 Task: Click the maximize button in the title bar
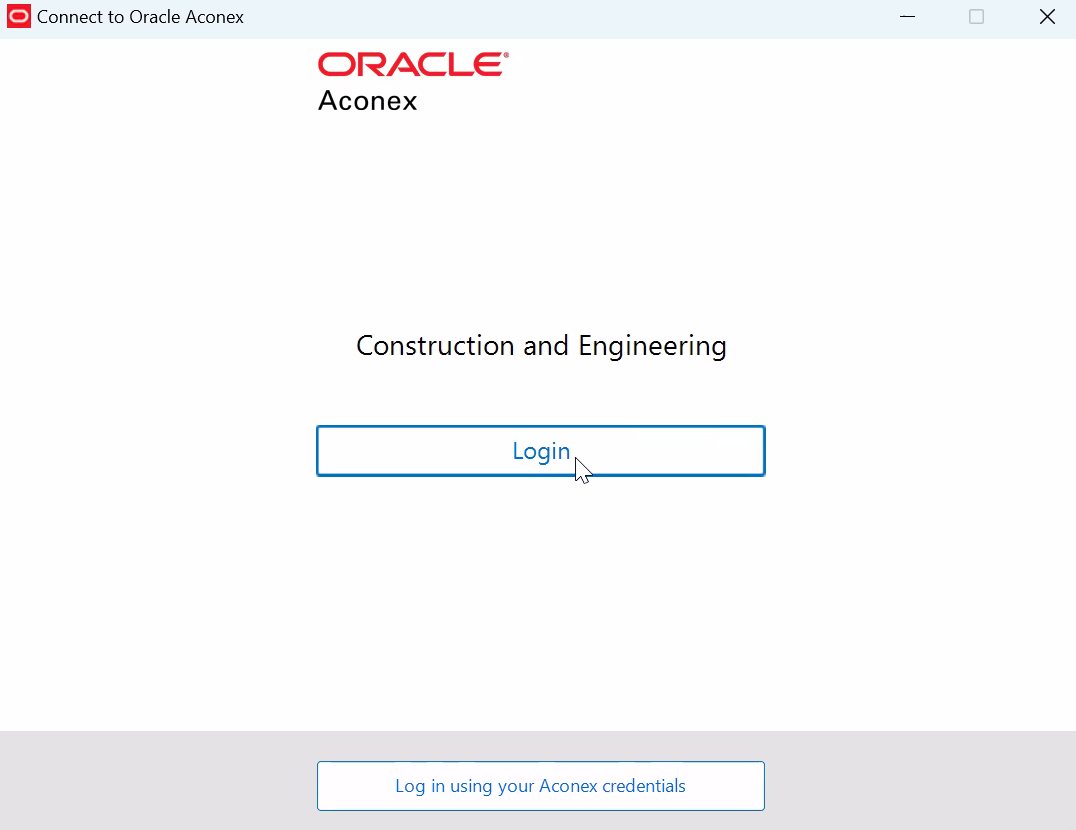point(976,16)
